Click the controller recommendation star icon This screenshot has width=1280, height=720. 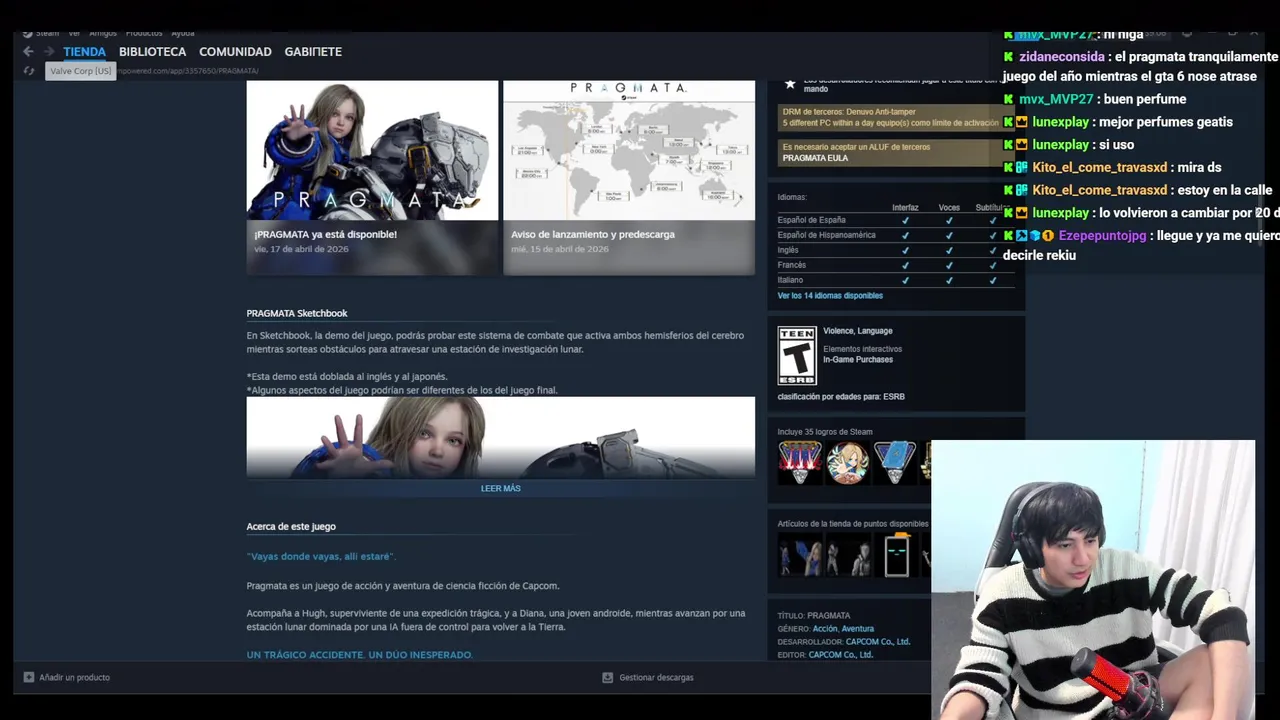coord(790,84)
